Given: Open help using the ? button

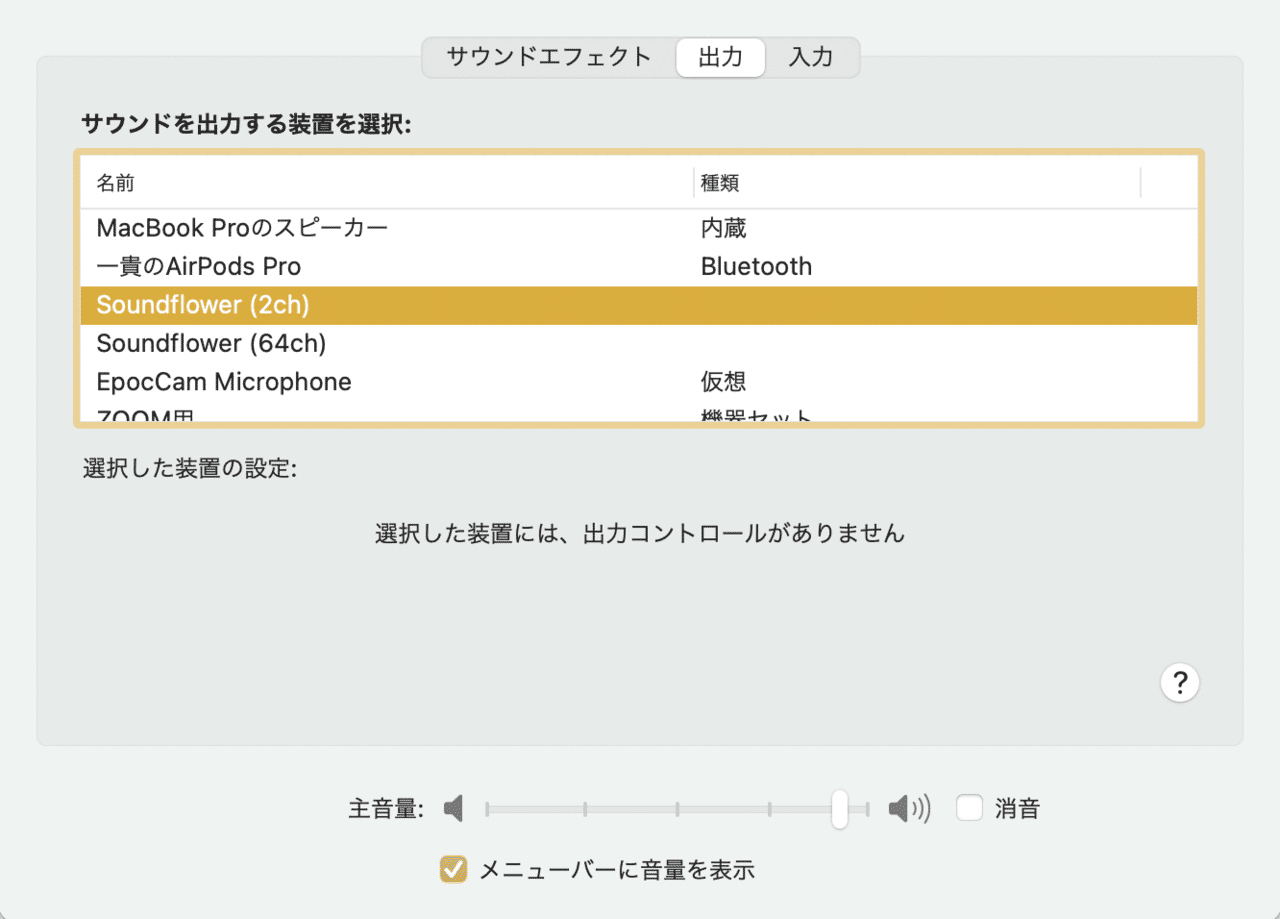Looking at the screenshot, I should pos(1180,682).
